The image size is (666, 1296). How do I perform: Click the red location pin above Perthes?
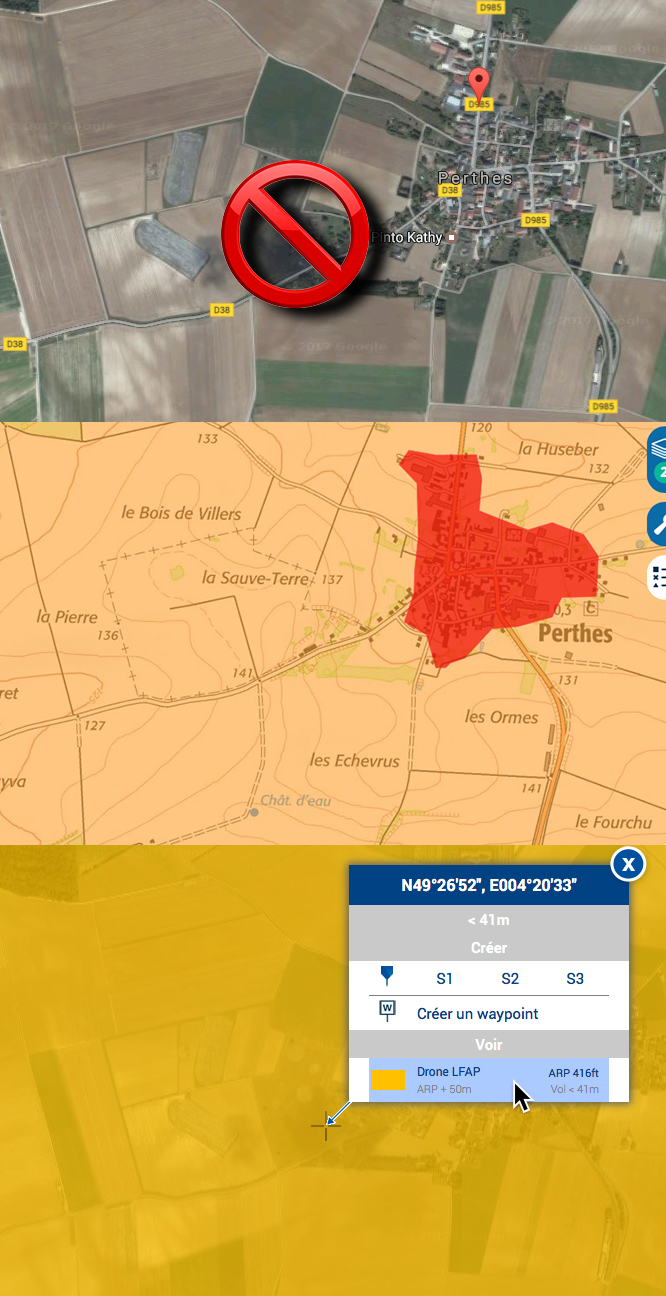(480, 82)
